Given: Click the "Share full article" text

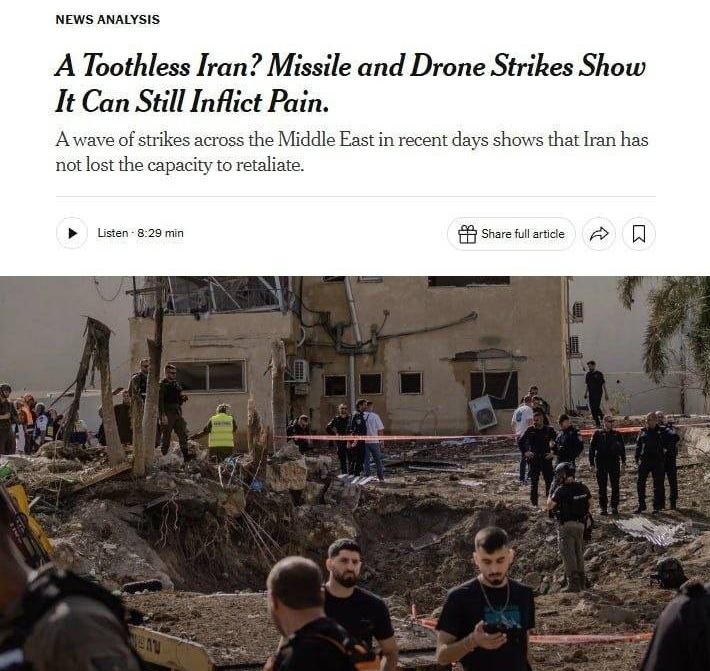Looking at the screenshot, I should [523, 234].
